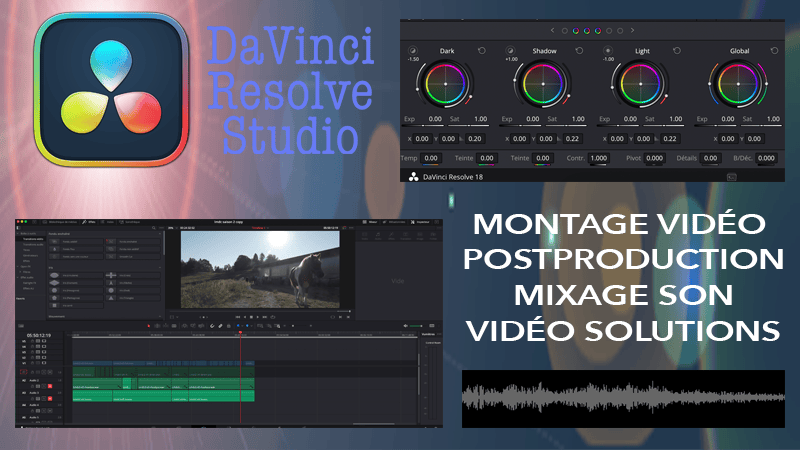Click the stop button under viewer
Screen dimensions: 800x450
click(x=251, y=317)
